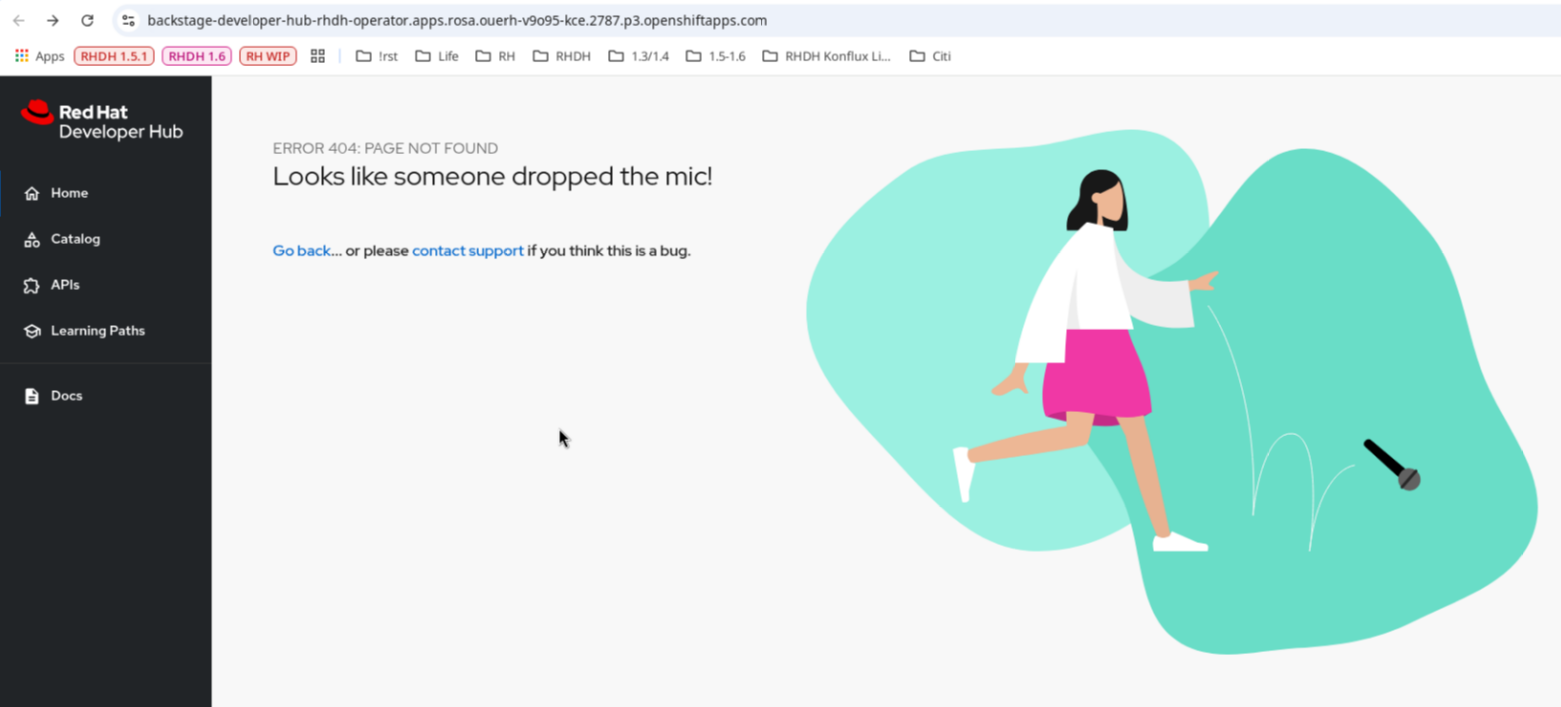Open the 1.3/1.4 bookmark folder

(638, 56)
